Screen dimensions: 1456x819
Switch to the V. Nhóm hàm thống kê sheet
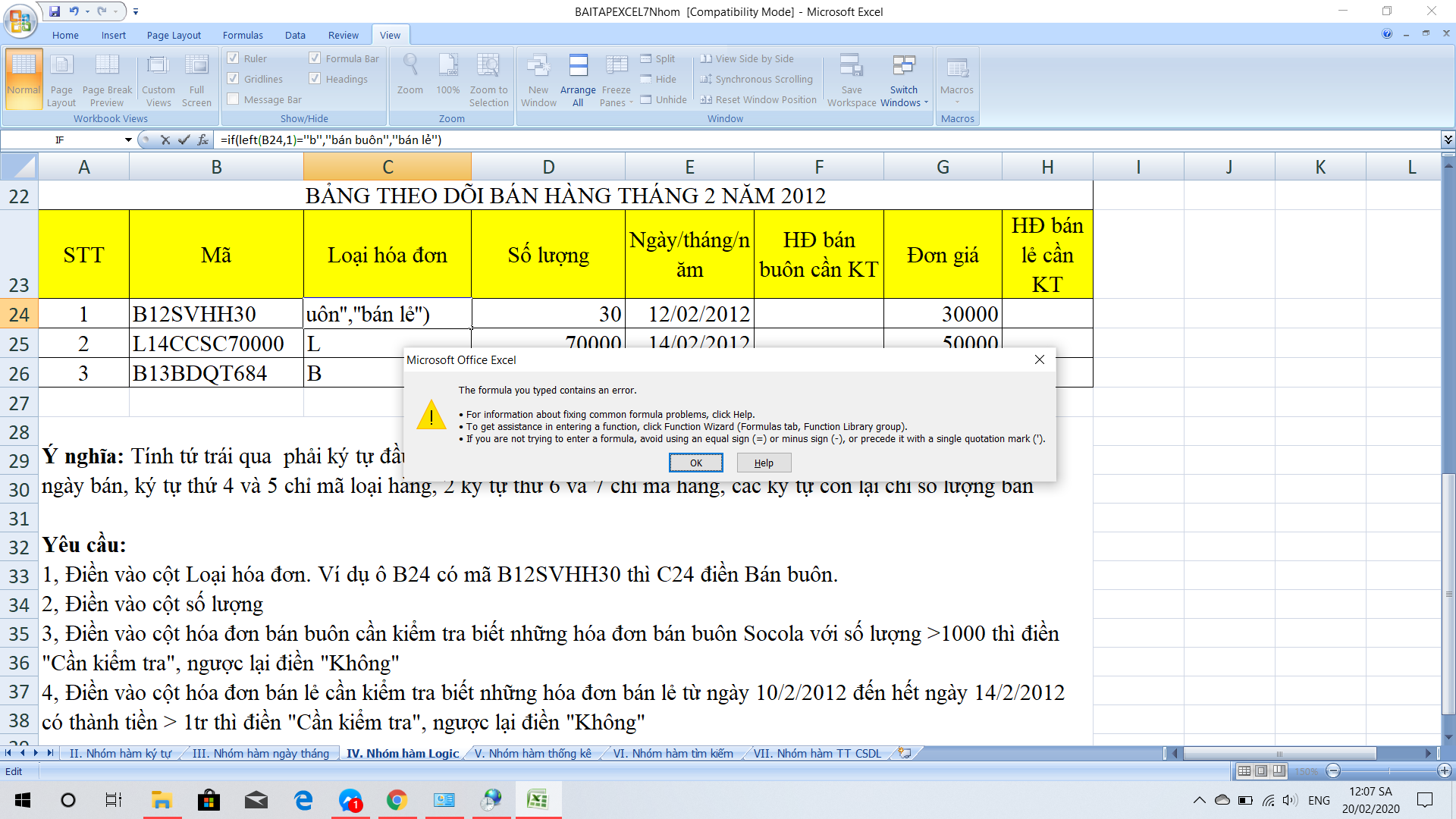click(532, 753)
